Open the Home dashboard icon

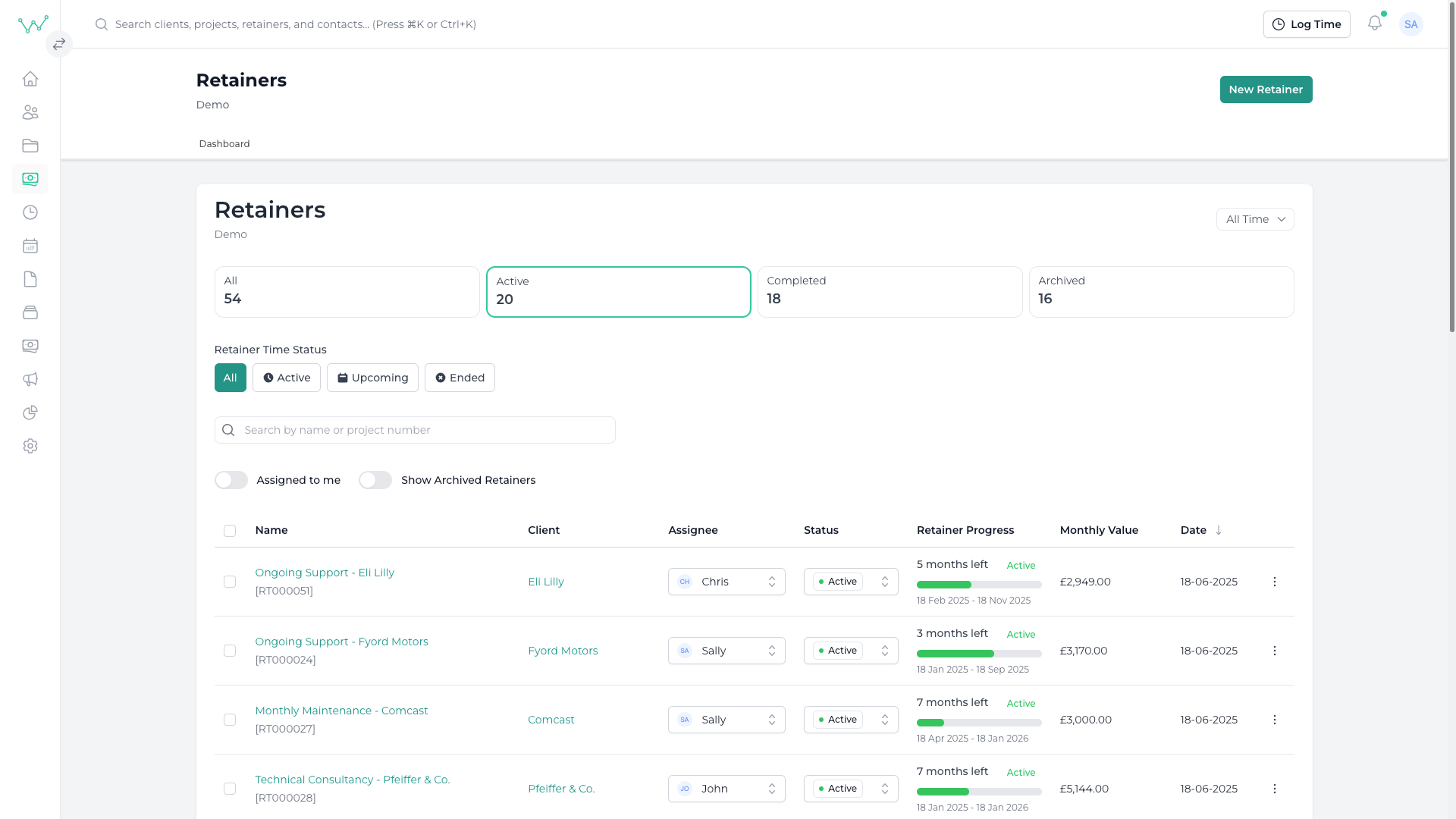pyautogui.click(x=30, y=79)
